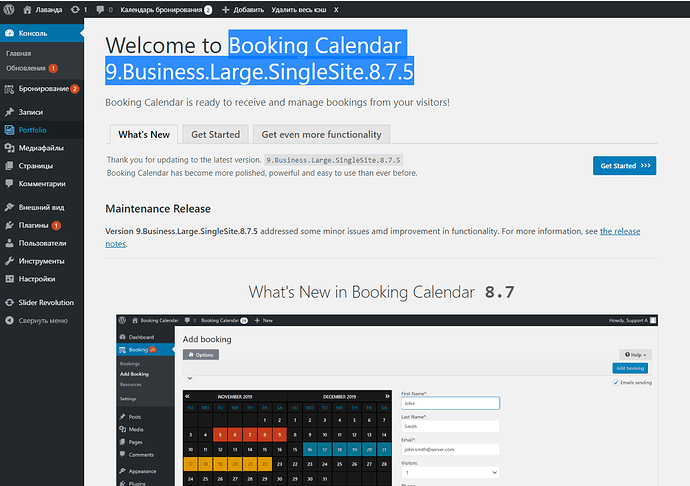Open comments bubble in the admin bar
Viewport: 690px width, 486px height.
[104, 10]
